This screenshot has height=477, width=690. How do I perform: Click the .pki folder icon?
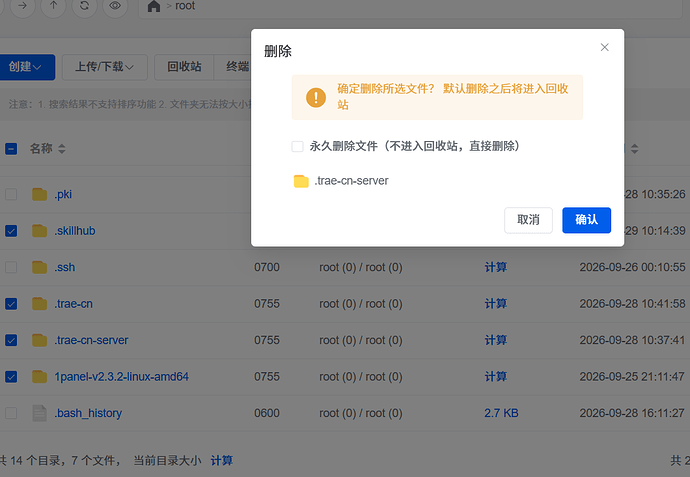click(x=40, y=194)
